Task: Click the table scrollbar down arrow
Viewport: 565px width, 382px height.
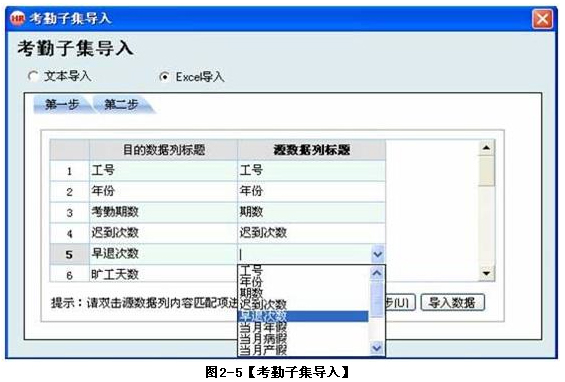Action: 486,274
